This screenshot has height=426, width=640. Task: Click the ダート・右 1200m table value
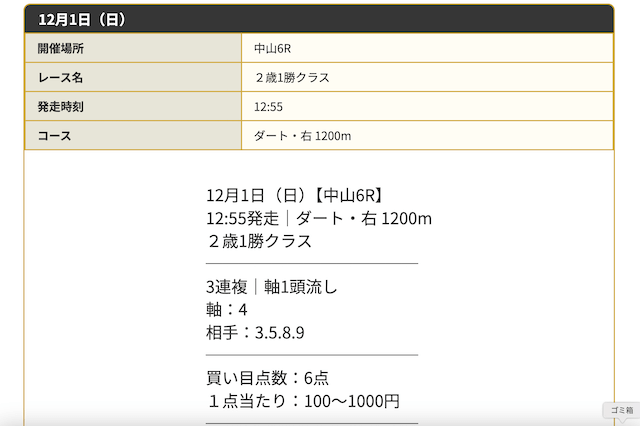tap(302, 136)
